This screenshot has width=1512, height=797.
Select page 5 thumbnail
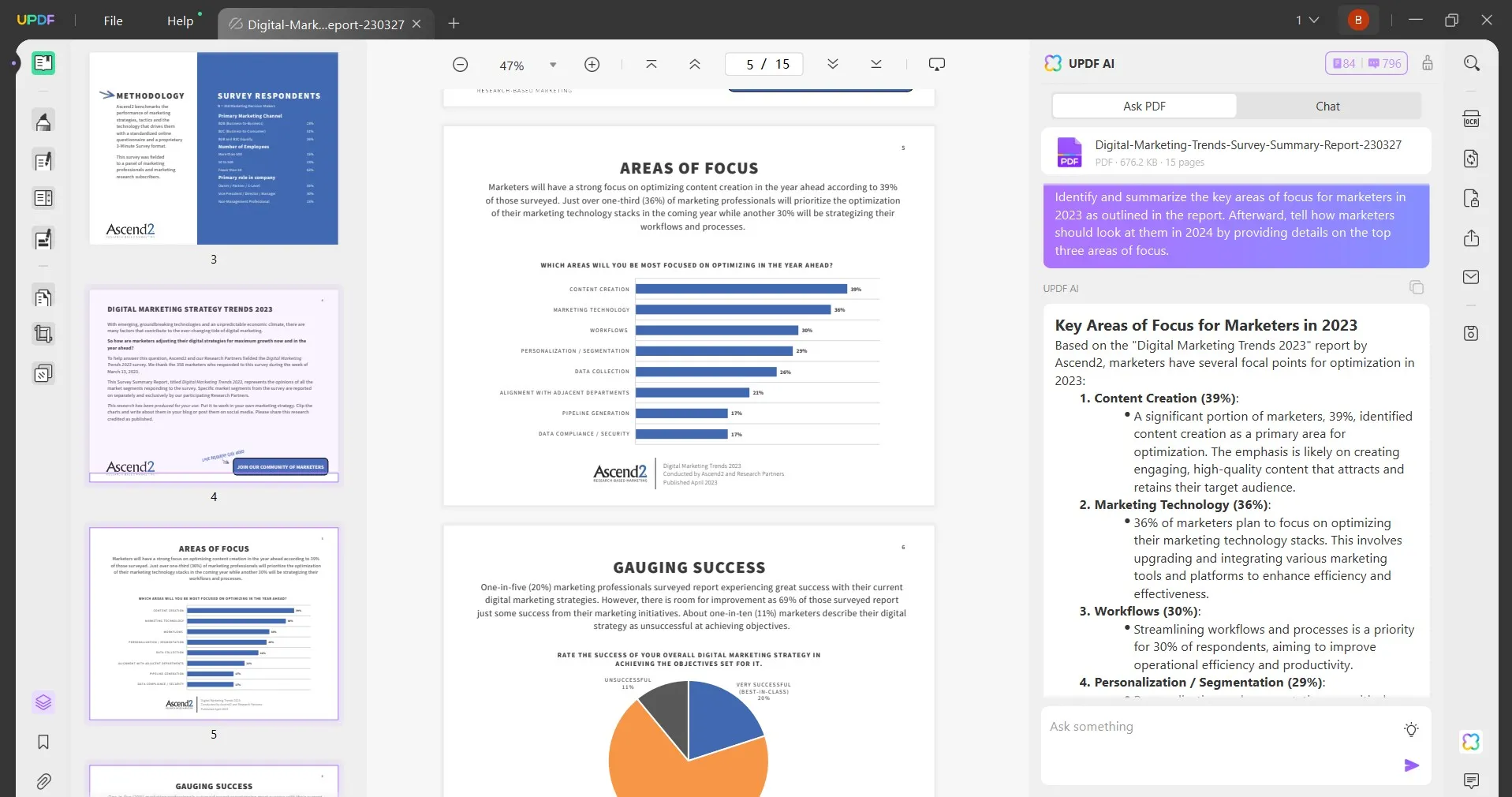214,623
